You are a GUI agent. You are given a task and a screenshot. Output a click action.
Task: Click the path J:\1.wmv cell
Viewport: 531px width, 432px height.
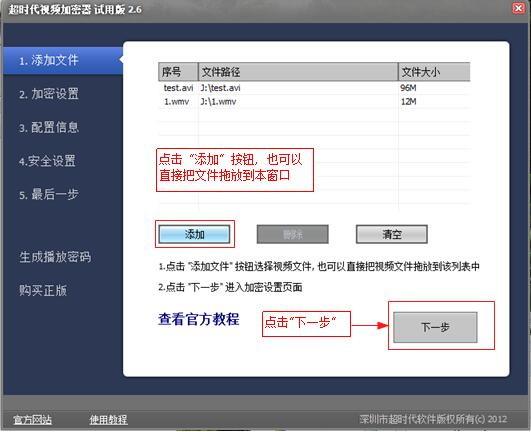218,102
